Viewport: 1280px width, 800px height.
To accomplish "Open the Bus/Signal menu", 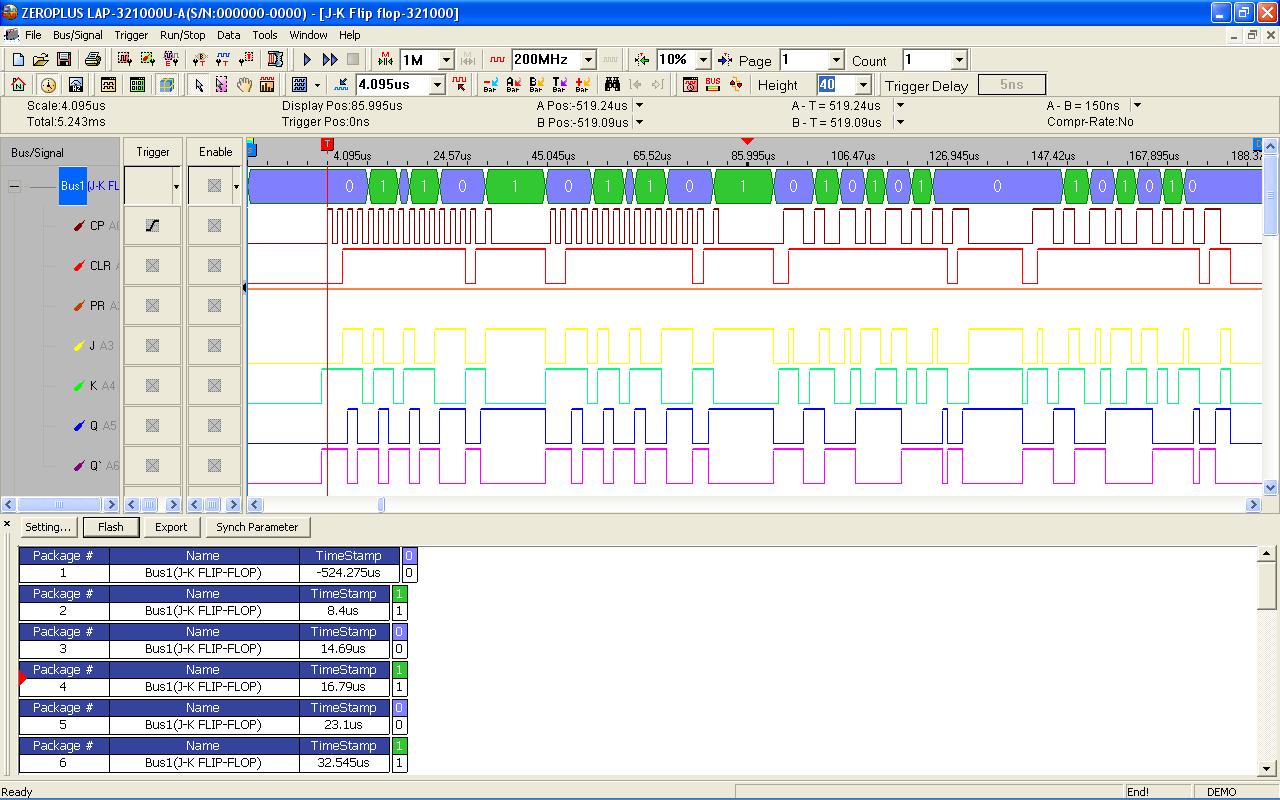I will pyautogui.click(x=78, y=35).
